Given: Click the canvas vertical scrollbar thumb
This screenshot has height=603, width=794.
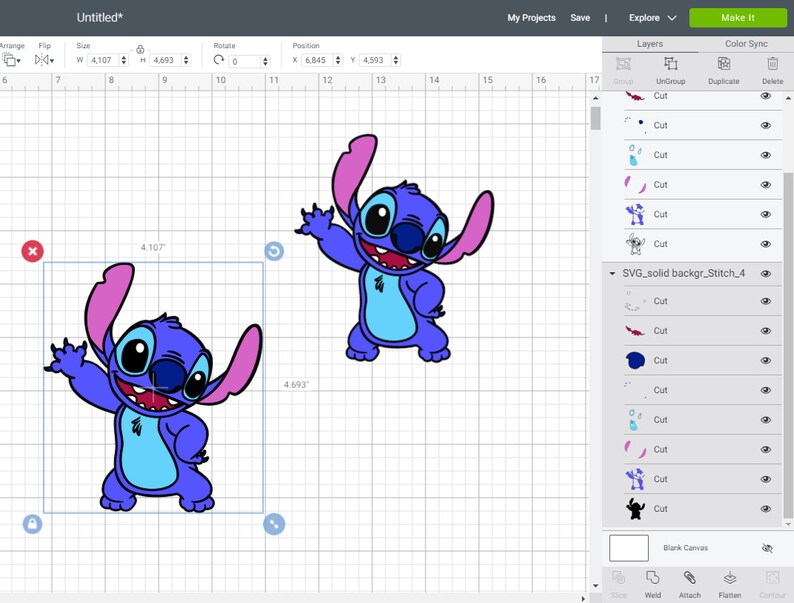Looking at the screenshot, I should click(596, 118).
